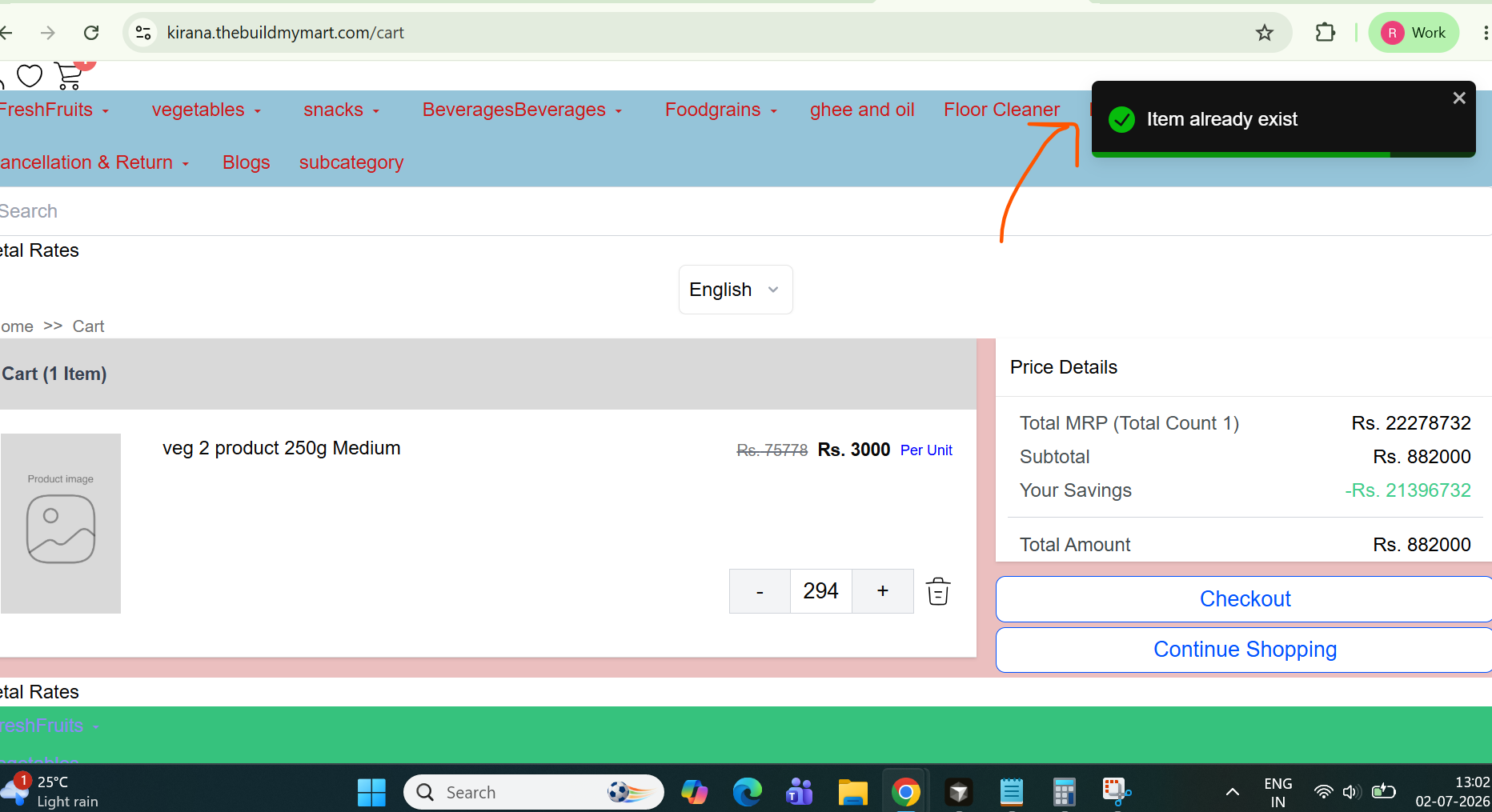Expand the vegetables menu
The height and width of the screenshot is (812, 1492).
207,110
